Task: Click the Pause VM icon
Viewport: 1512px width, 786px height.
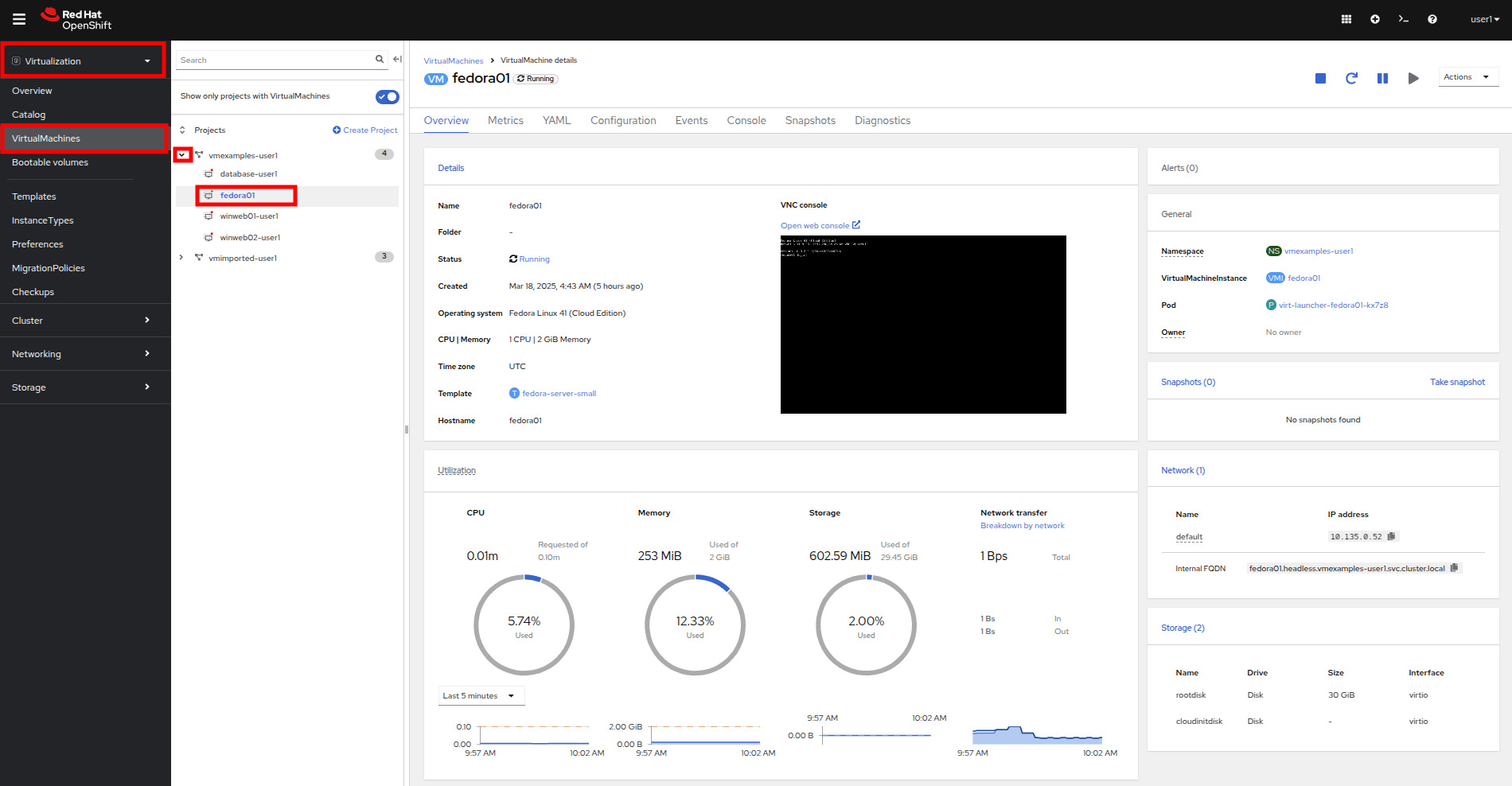Action: pos(1382,78)
